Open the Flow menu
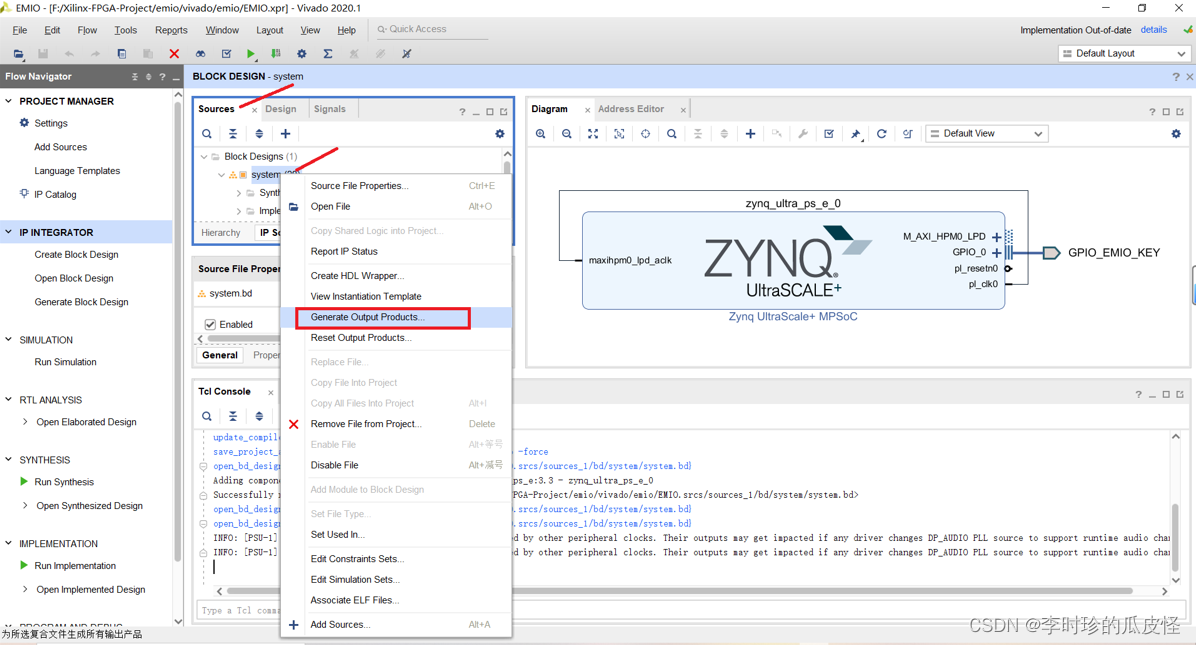1196x645 pixels. click(87, 30)
